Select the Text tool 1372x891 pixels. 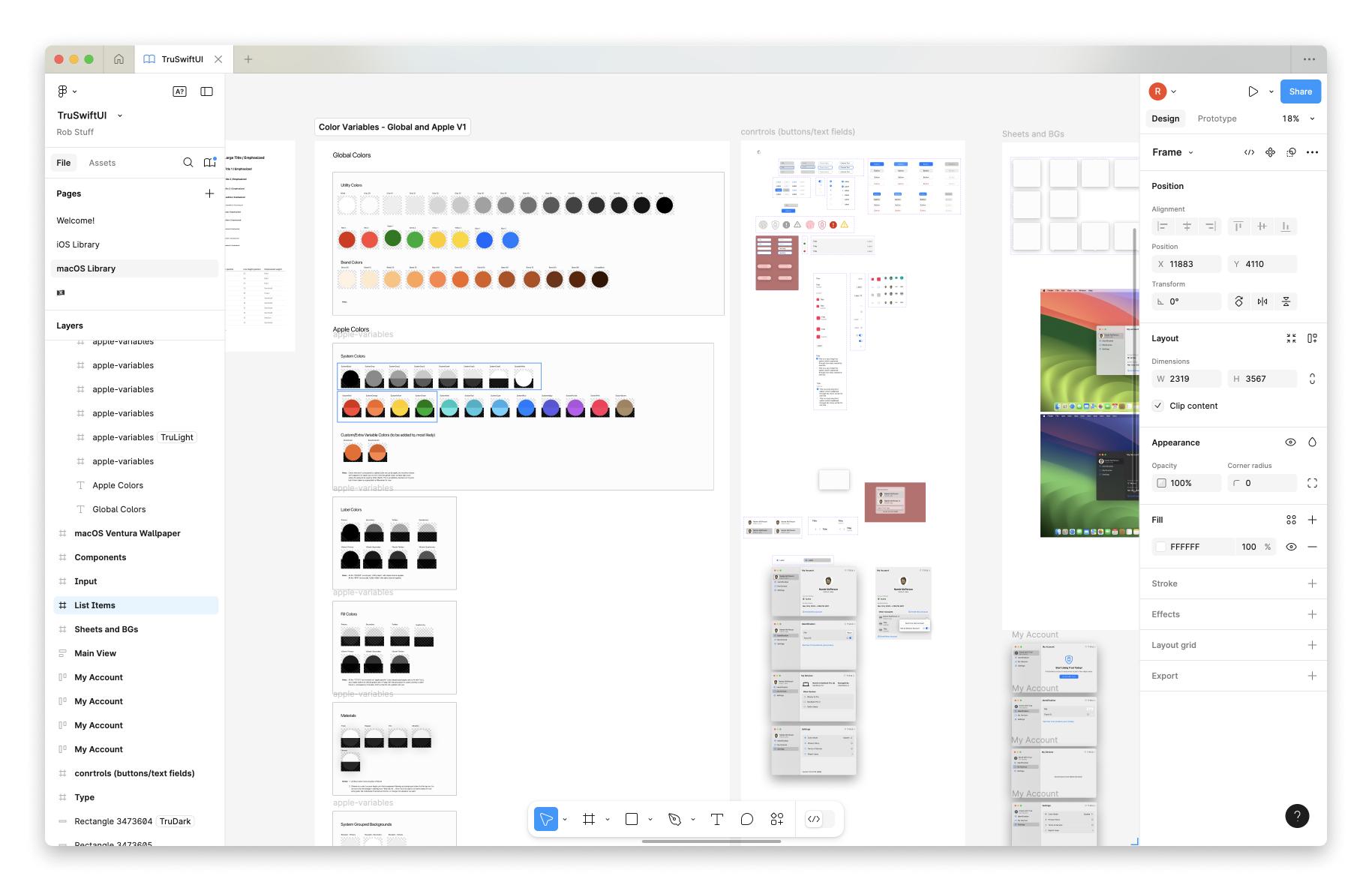717,819
